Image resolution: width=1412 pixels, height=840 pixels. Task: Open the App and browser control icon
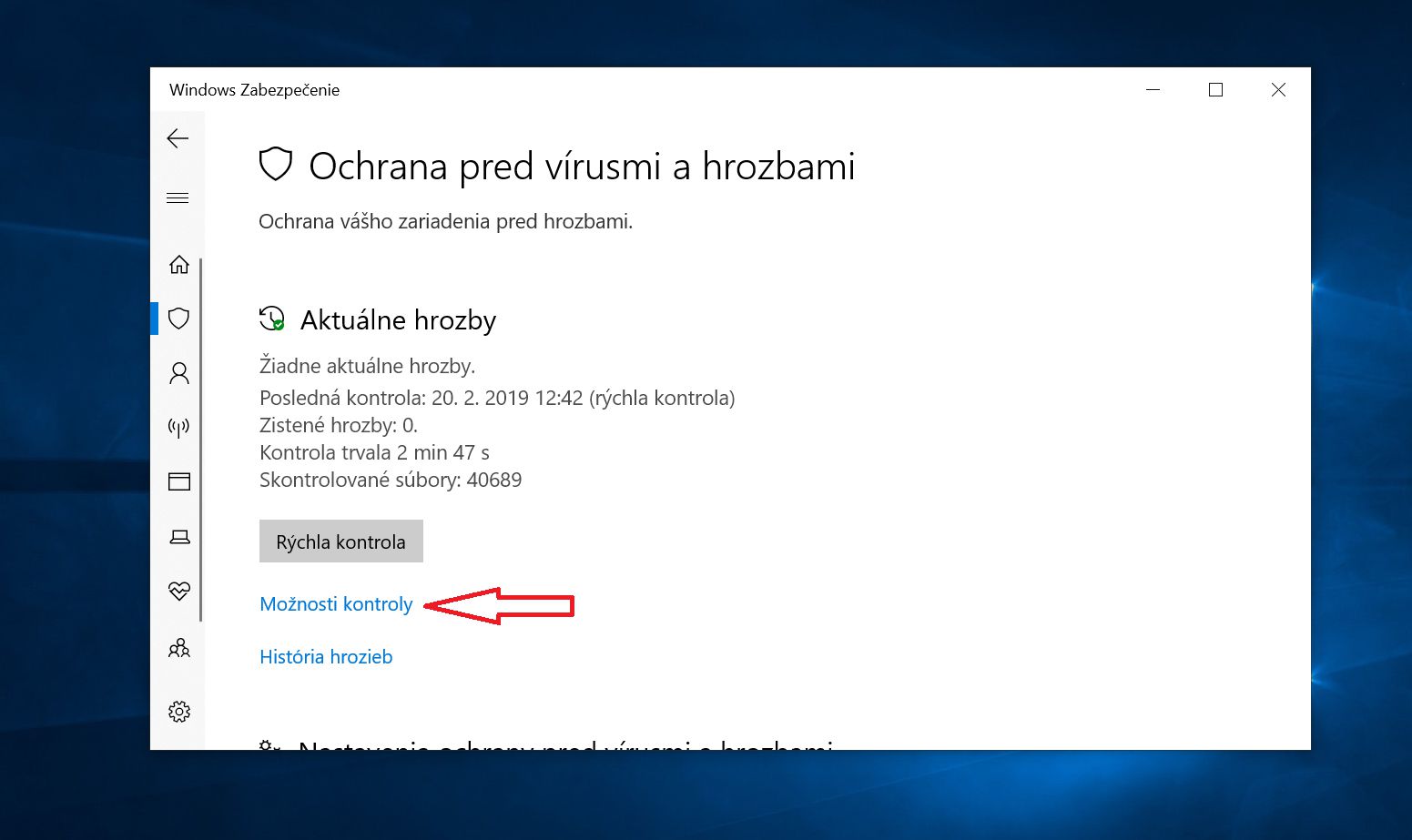179,481
